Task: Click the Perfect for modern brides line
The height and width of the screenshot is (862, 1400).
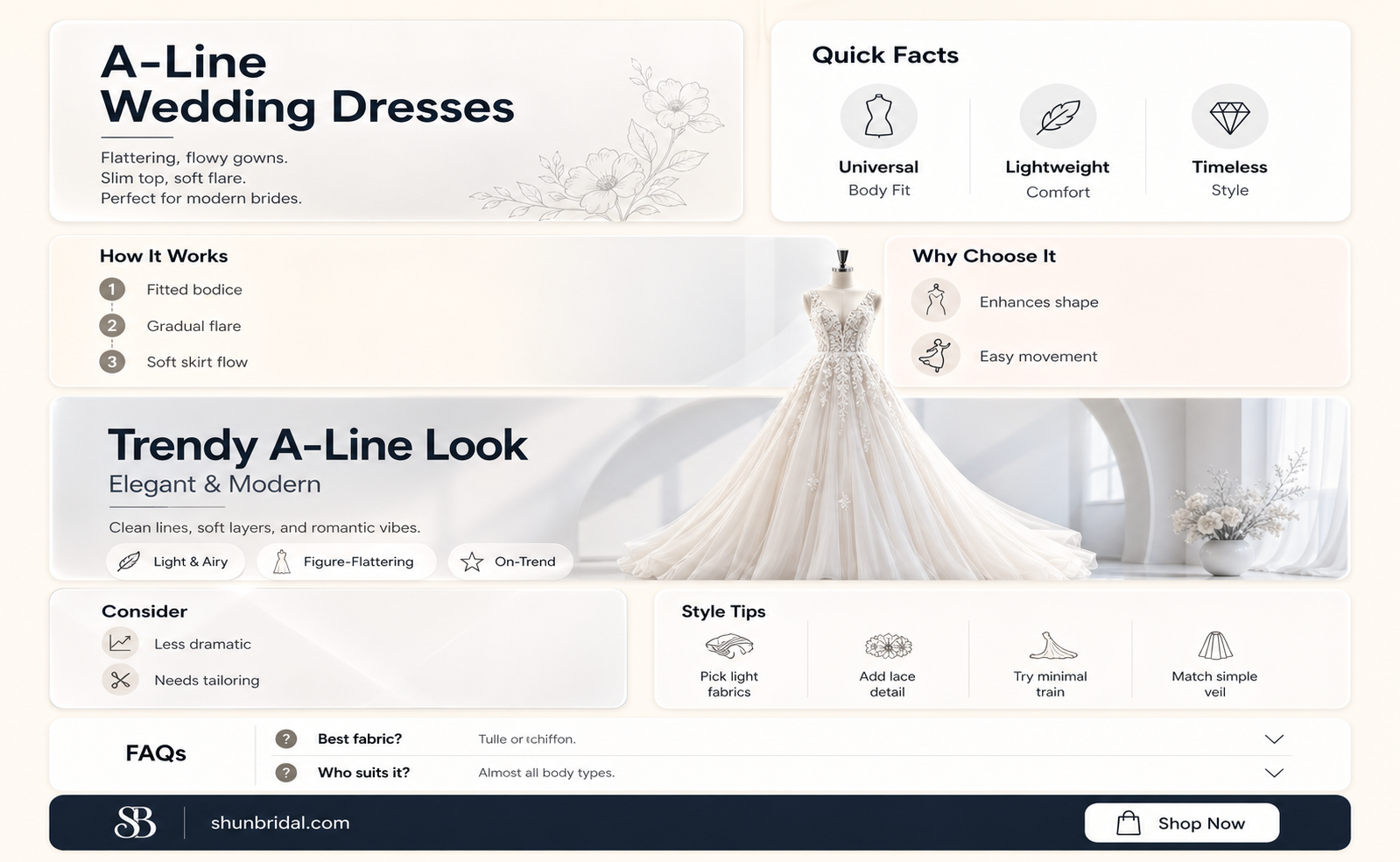Action: (201, 198)
